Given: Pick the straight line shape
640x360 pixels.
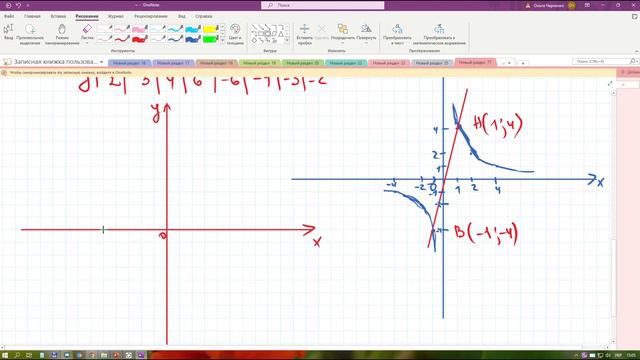Looking at the screenshot, I should pos(254,27).
